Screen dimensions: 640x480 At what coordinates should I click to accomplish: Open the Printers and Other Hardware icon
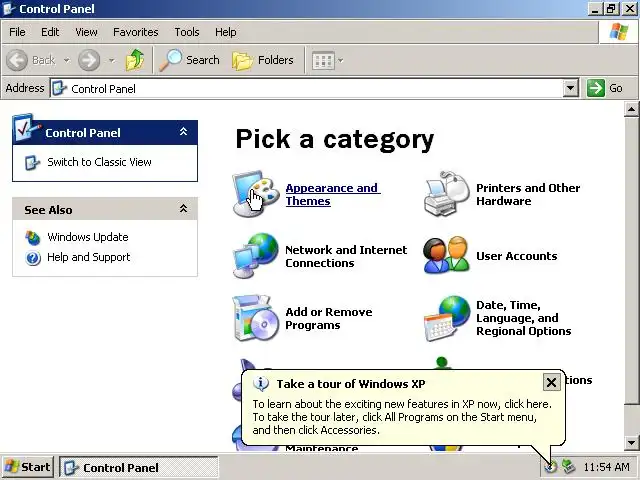(447, 193)
